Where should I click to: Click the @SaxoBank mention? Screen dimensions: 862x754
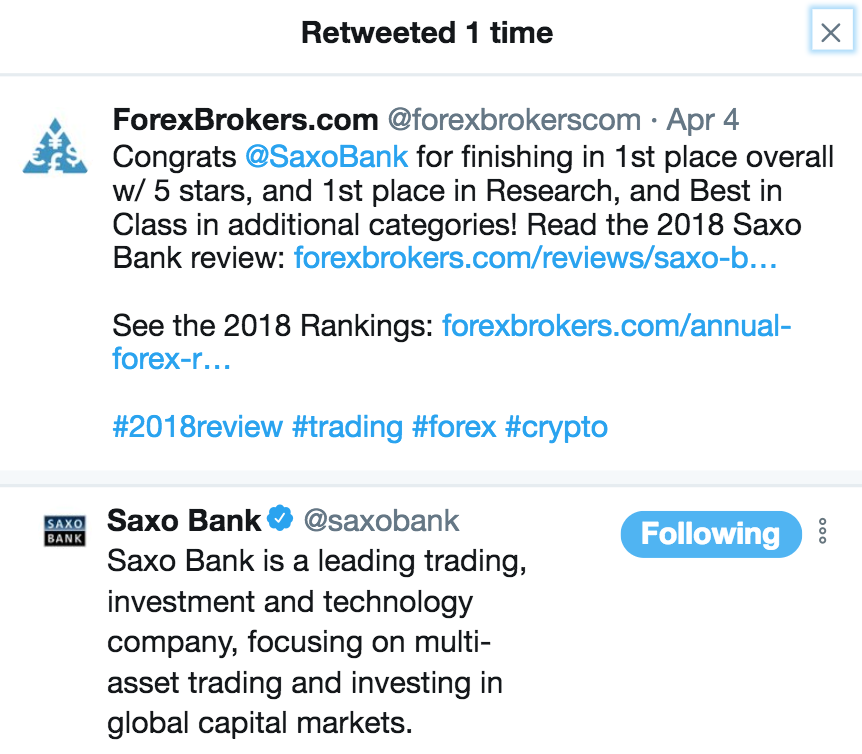[327, 156]
